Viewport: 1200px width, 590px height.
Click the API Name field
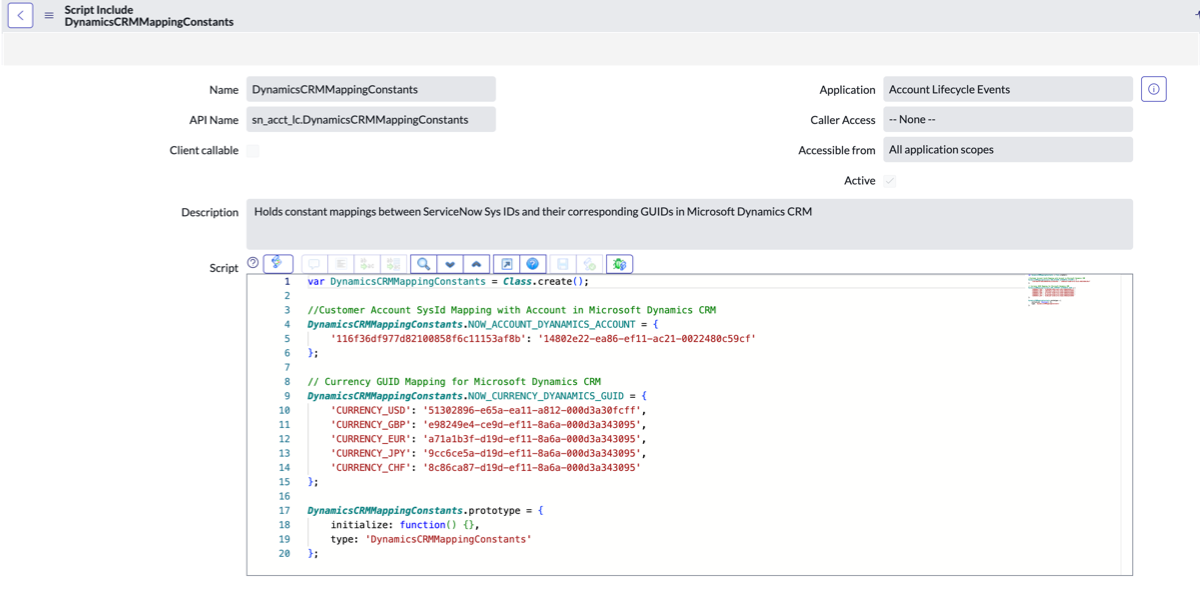[371, 119]
